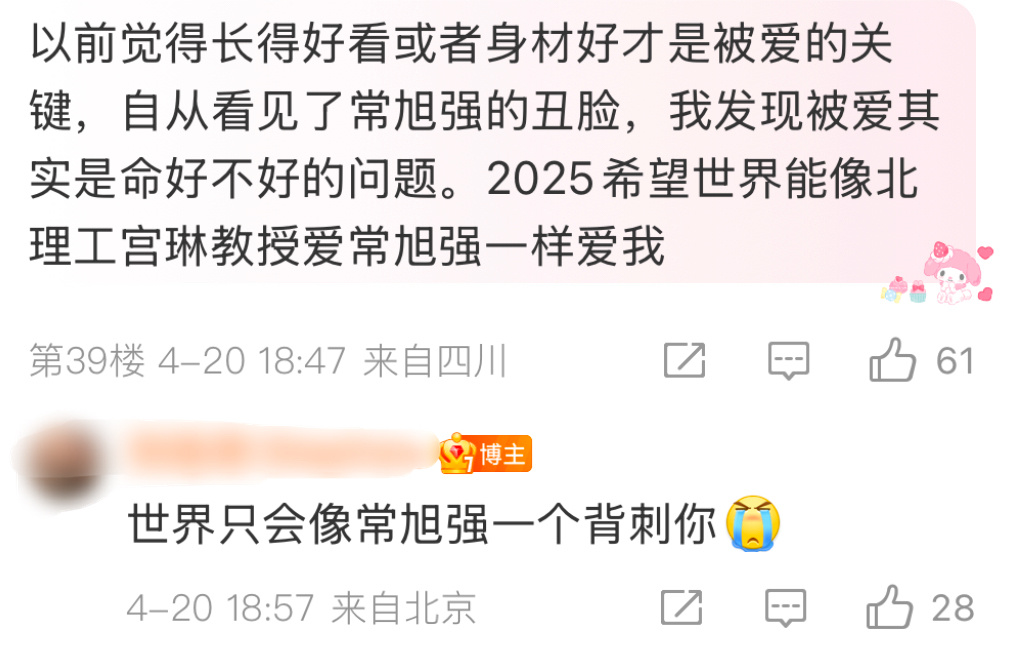Image resolution: width=1018 pixels, height=646 pixels.
Task: Tap the crying face emoji
Action: (752, 523)
